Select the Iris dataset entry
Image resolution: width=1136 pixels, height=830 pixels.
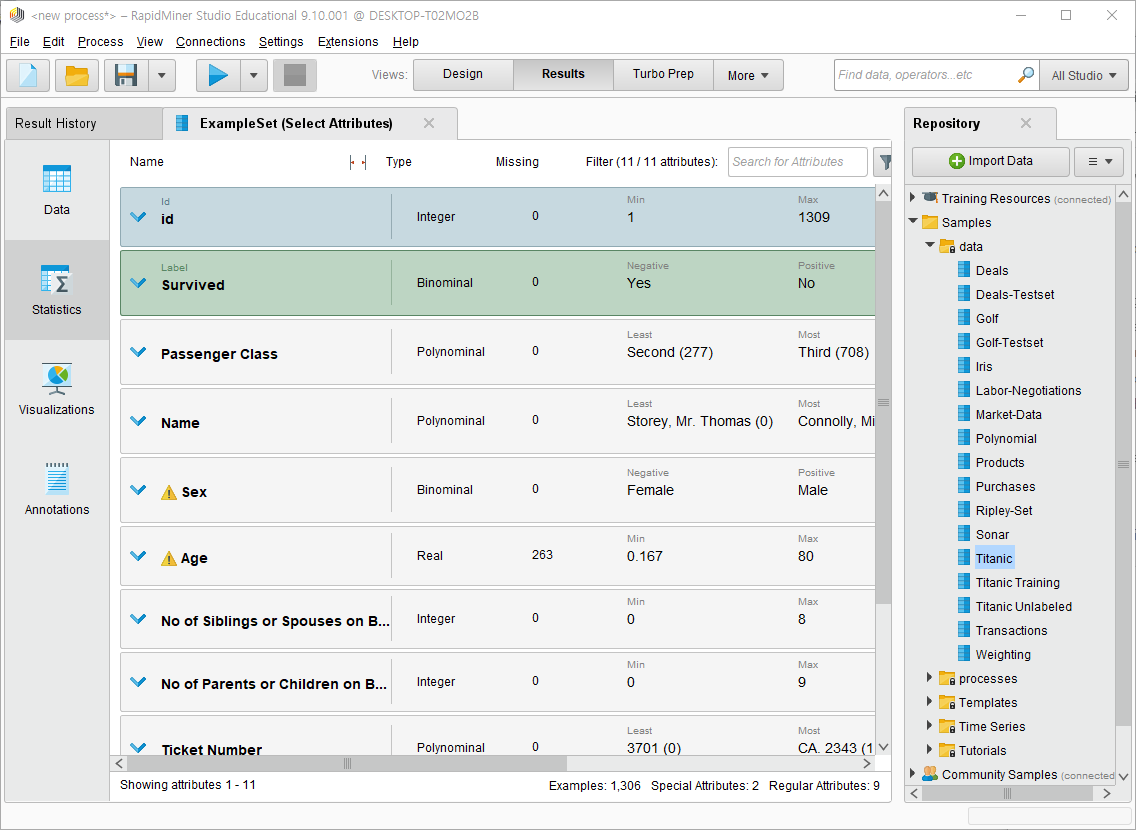pos(984,366)
